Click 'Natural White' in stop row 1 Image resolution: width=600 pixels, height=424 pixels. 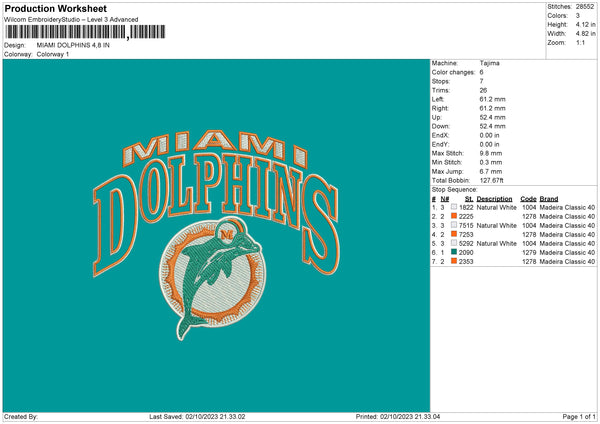pyautogui.click(x=497, y=207)
